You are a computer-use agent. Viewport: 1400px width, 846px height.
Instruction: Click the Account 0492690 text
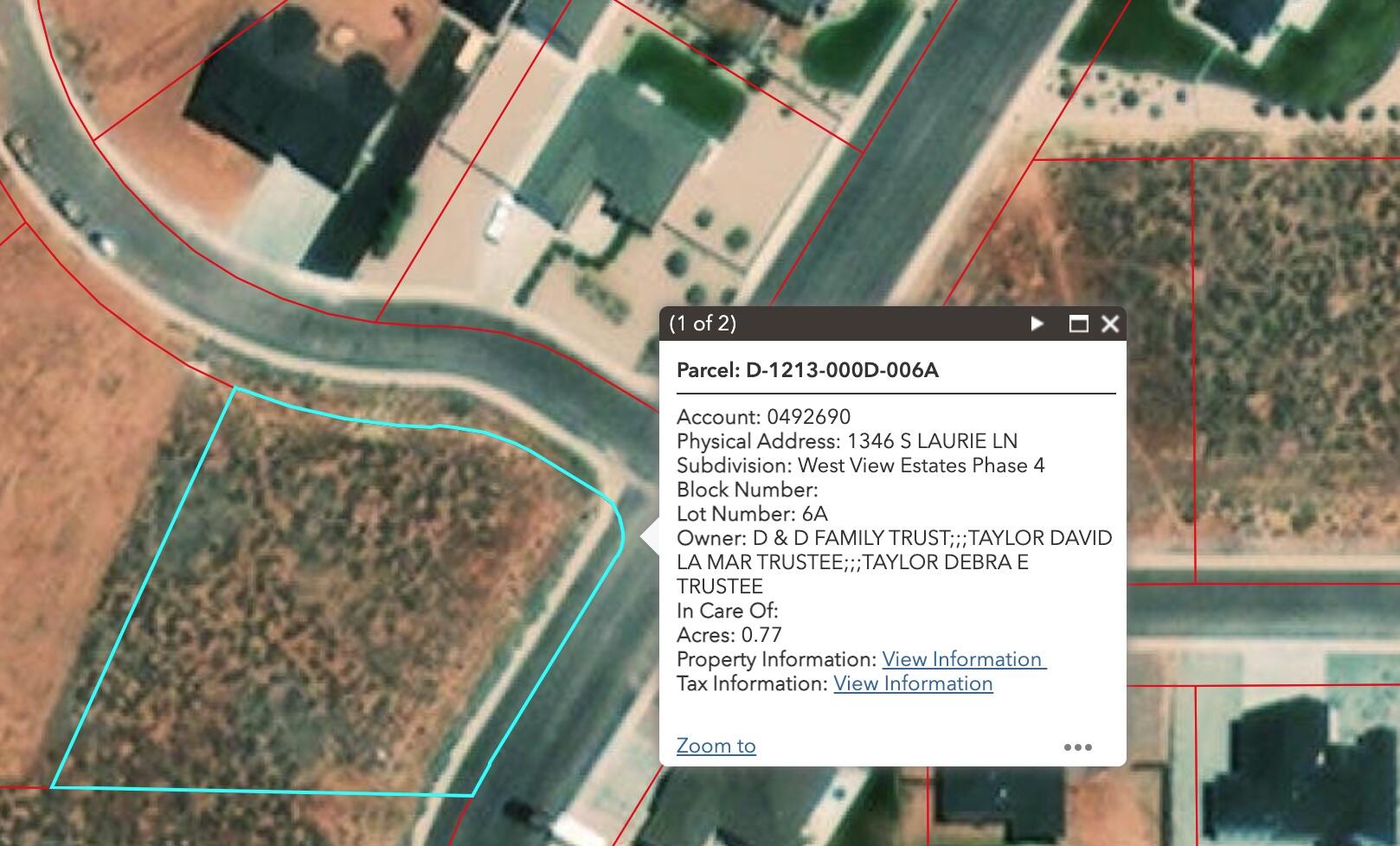[x=763, y=417]
